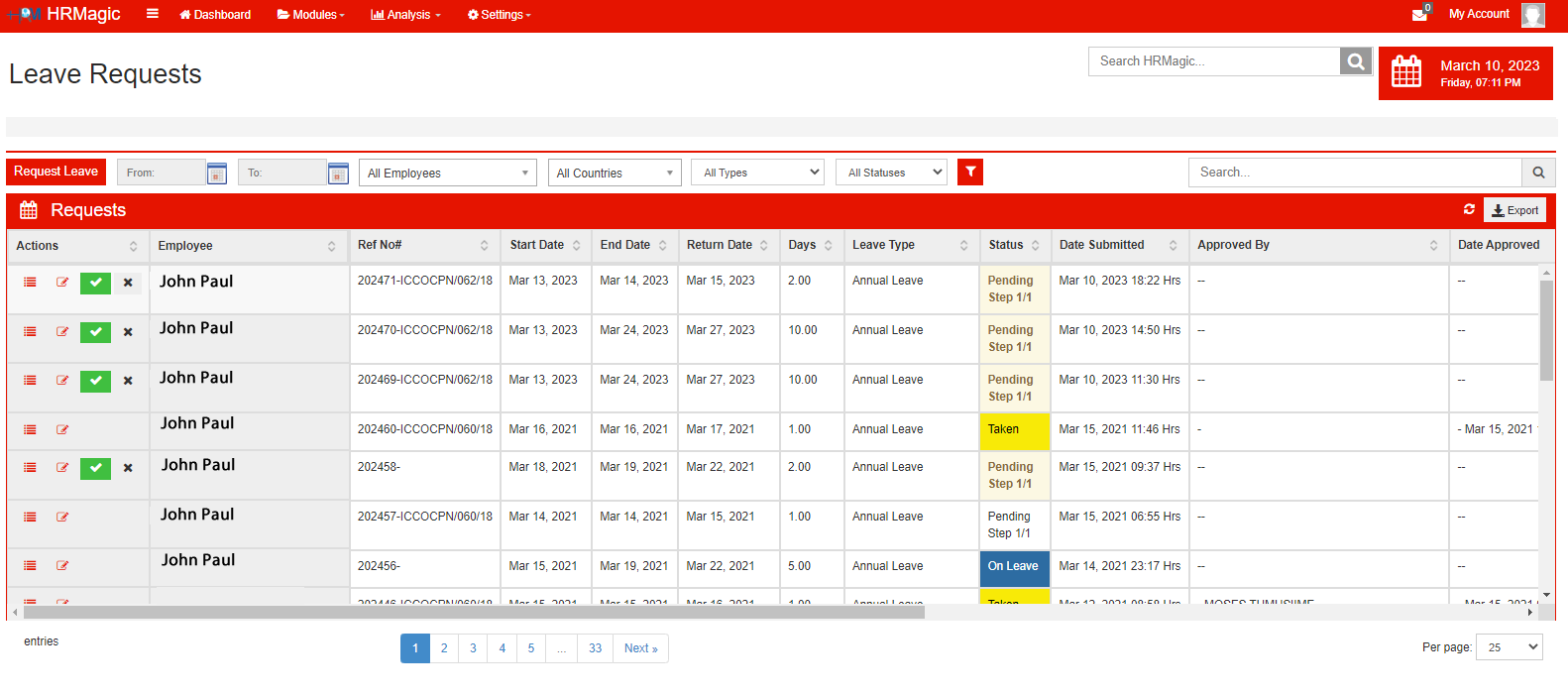Reject leave request 202470-ICCOCPN/062/18

tap(128, 332)
